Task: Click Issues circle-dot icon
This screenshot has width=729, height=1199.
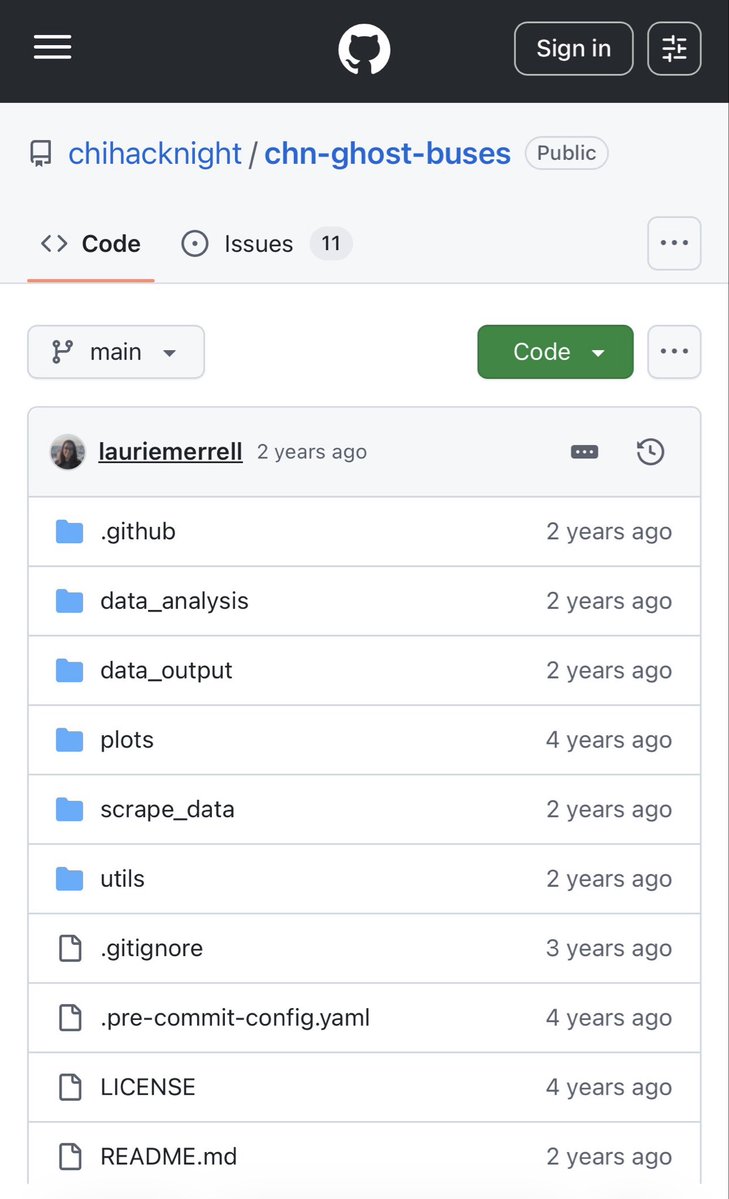Action: (194, 244)
